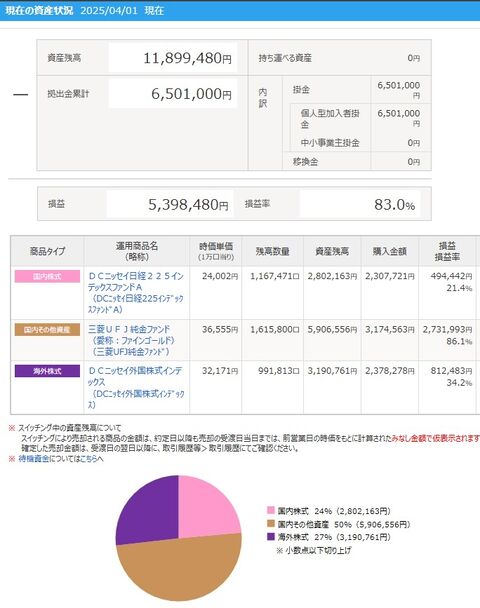The image size is (480, 608).
Task: Click the tan 国内その他資産 type badge in the table
Action: [x=47, y=330]
